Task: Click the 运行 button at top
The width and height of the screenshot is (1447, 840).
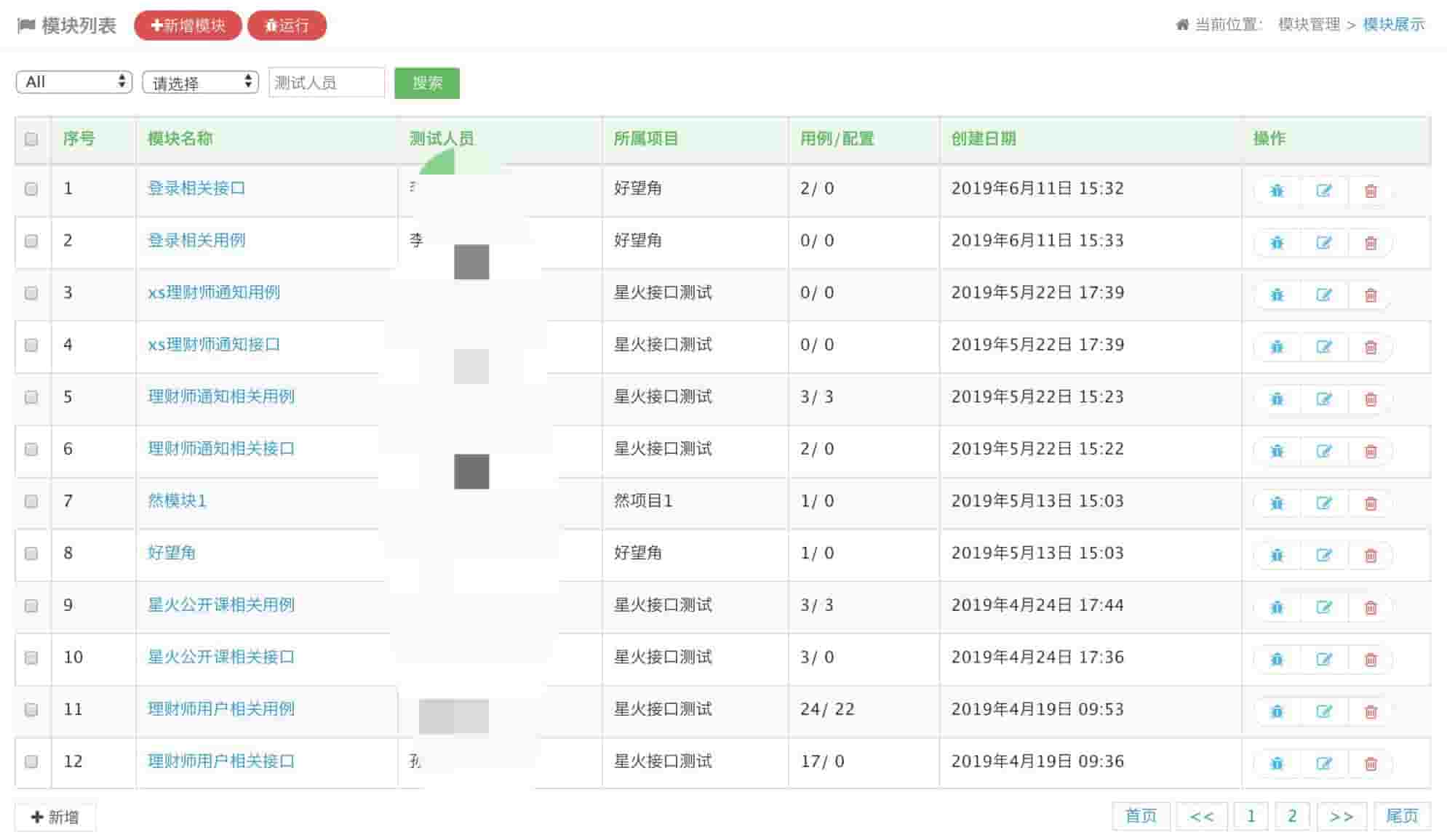Action: (287, 25)
